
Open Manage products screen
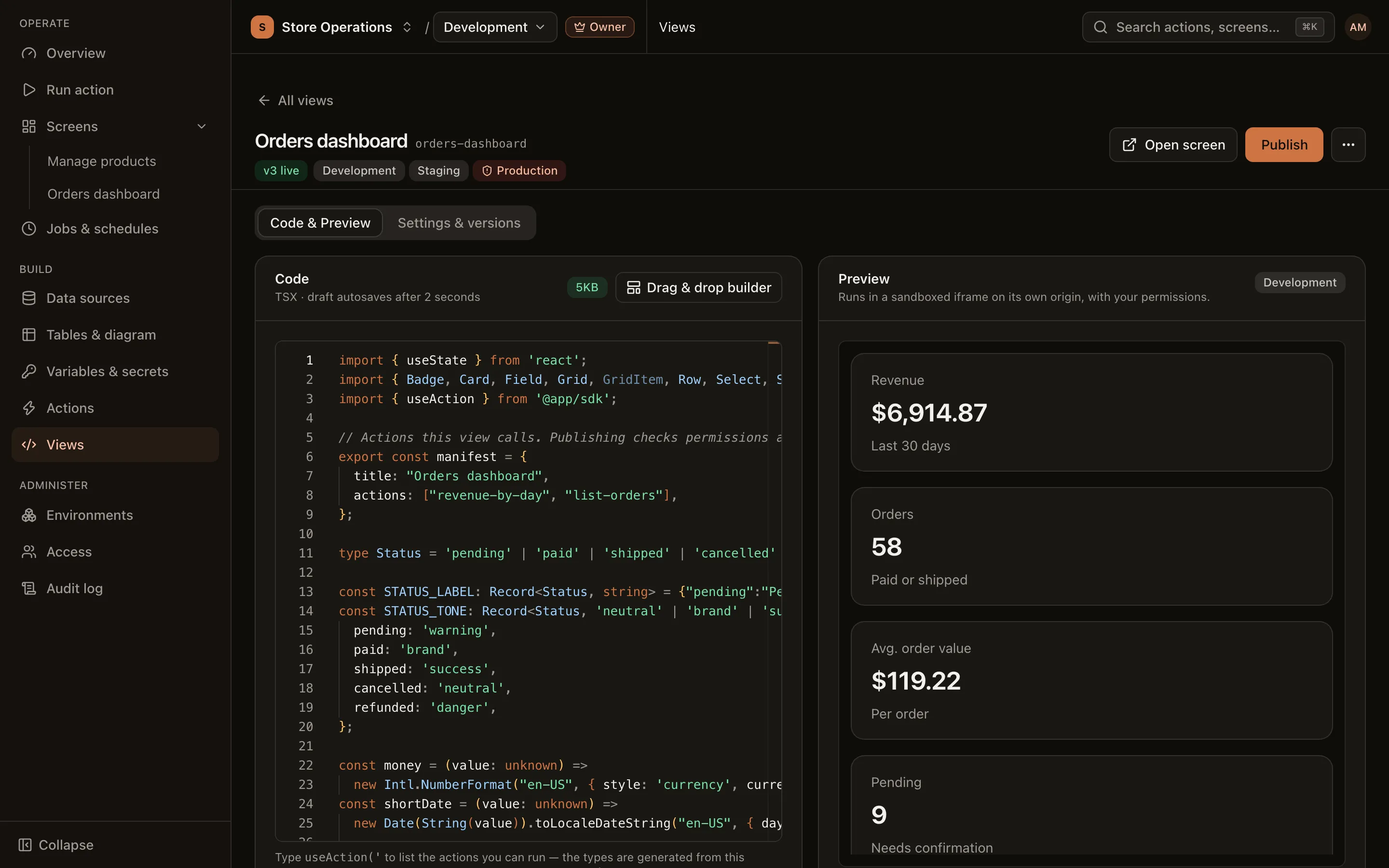point(102,162)
